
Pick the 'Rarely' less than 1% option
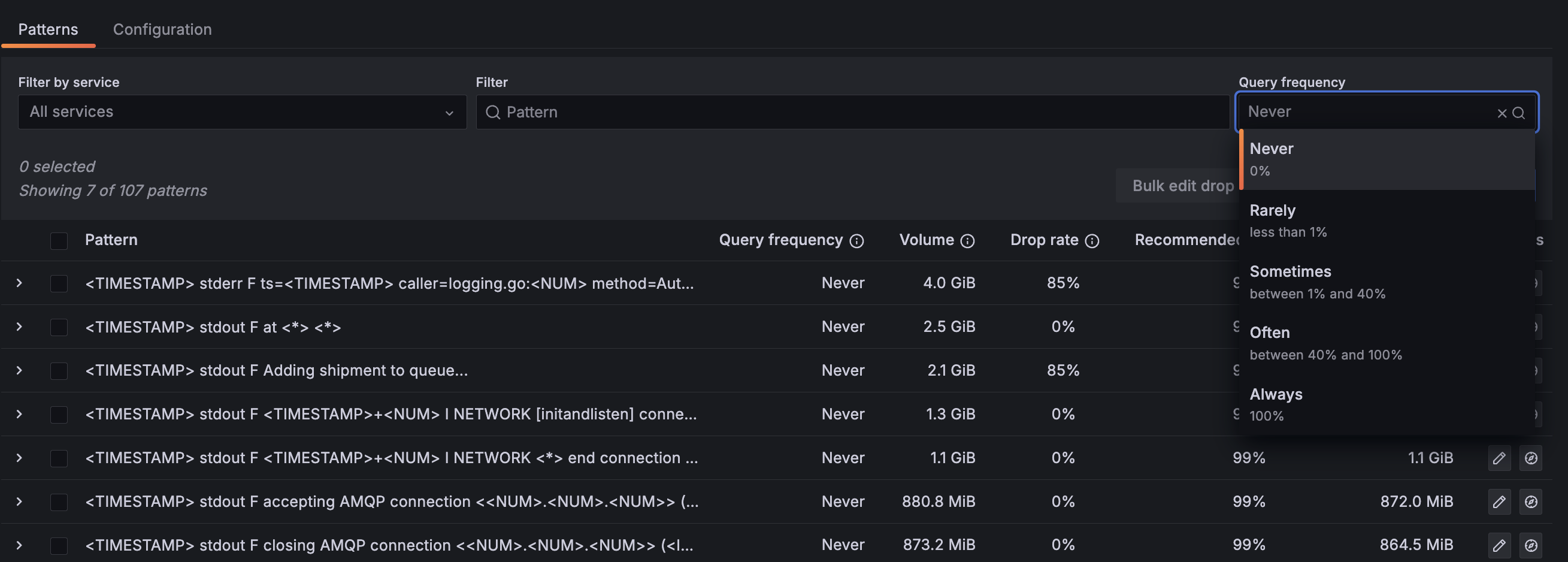coord(1288,220)
